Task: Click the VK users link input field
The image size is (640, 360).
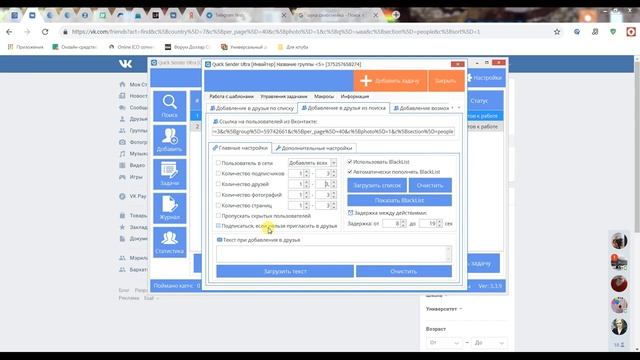Action: 333,131
